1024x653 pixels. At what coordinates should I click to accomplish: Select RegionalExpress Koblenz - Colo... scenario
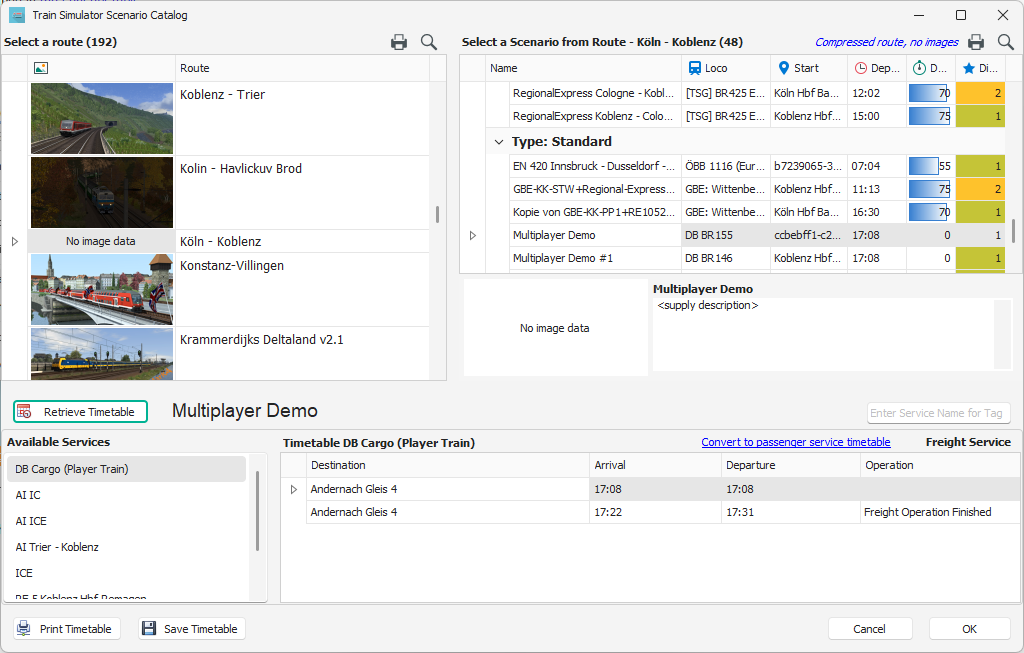click(593, 116)
